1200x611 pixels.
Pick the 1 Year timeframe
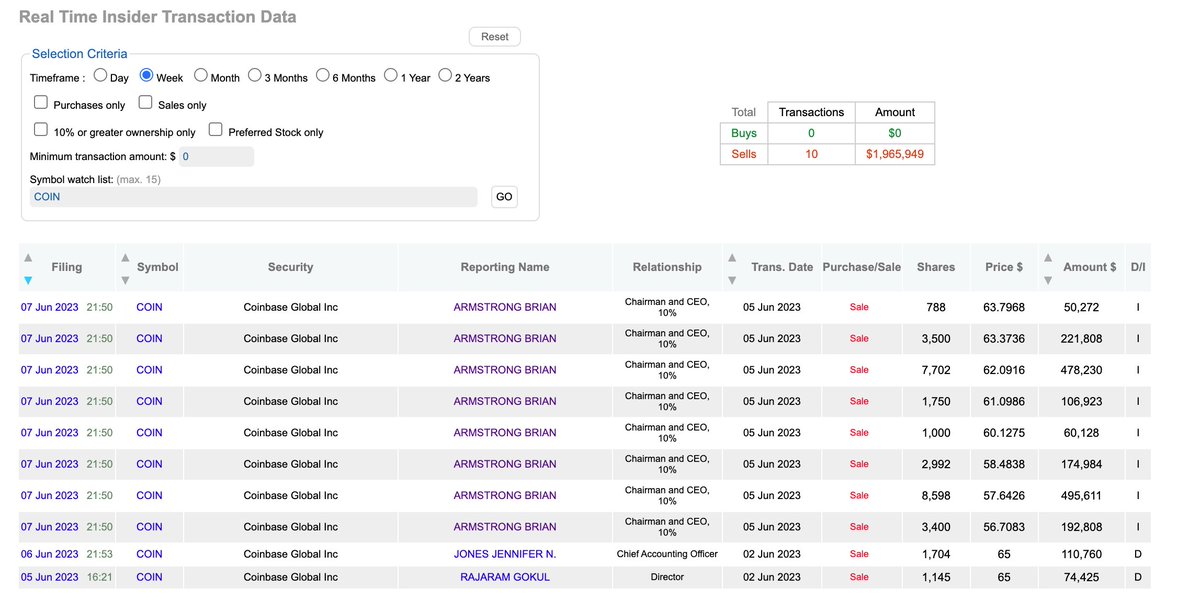[391, 75]
